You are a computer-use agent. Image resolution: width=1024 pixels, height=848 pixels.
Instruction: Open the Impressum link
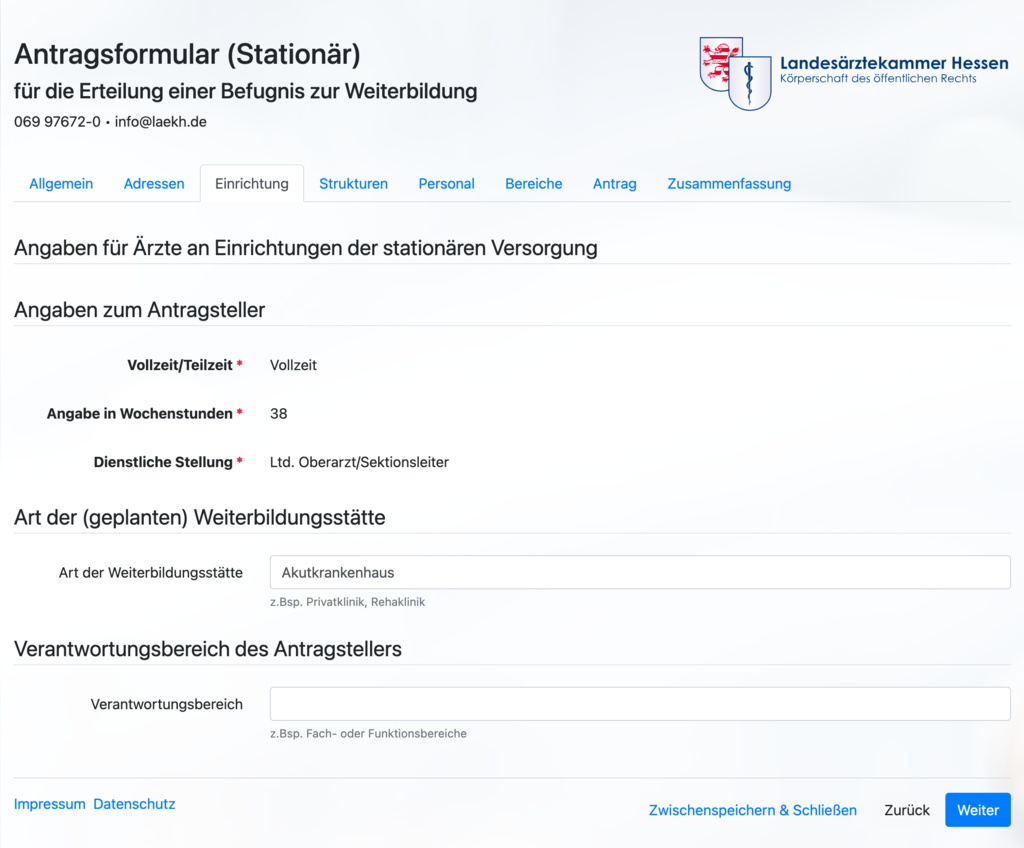[x=50, y=804]
